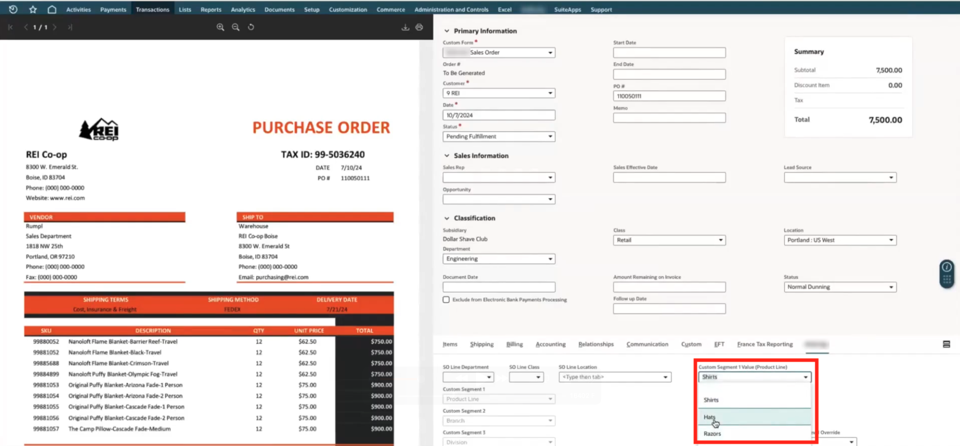Jump to first page in PDF viewer
The height and width of the screenshot is (446, 960).
(10, 28)
